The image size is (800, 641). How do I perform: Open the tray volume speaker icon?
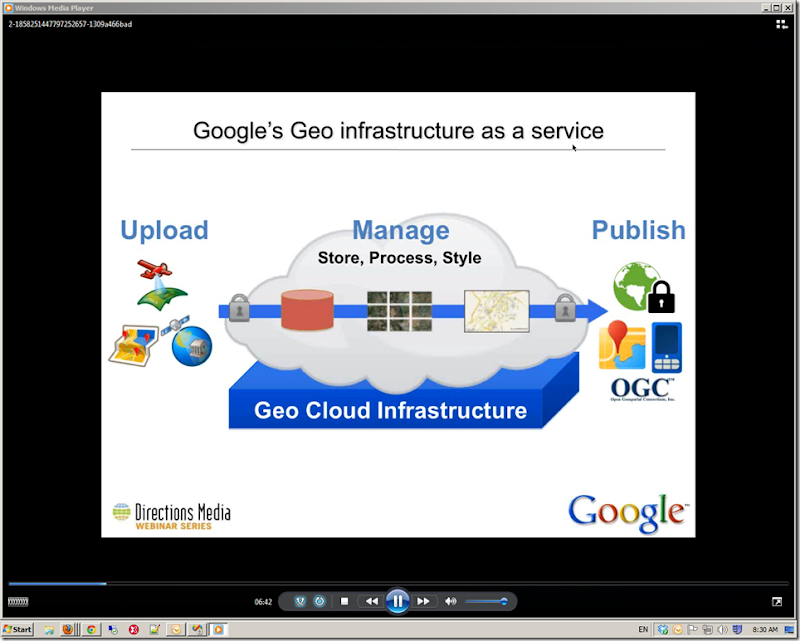click(x=722, y=630)
